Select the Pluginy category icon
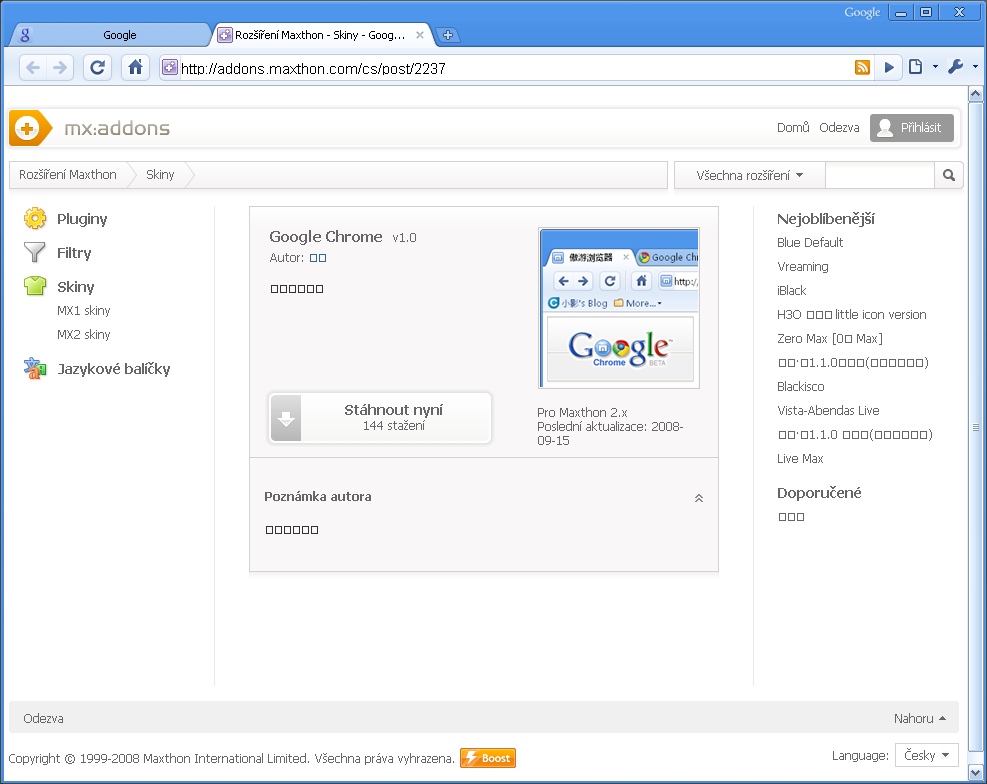The image size is (987, 784). (x=35, y=218)
